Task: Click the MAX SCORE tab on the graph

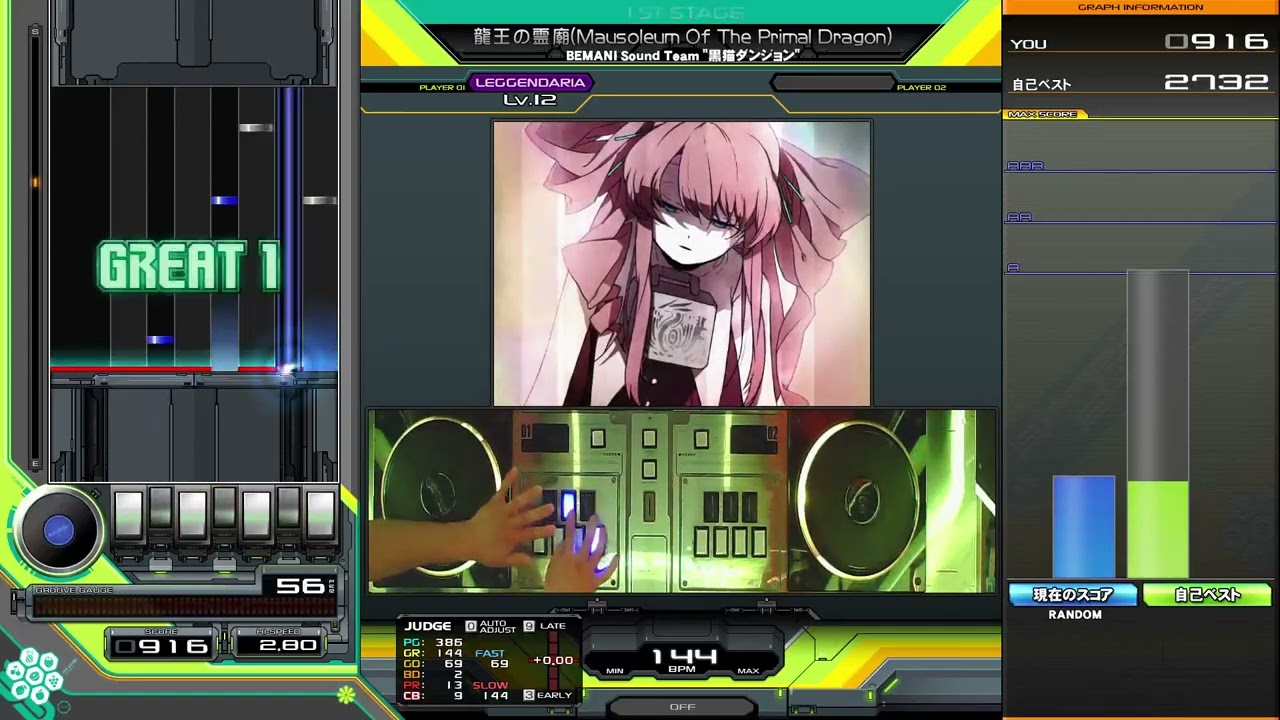Action: (x=1043, y=114)
